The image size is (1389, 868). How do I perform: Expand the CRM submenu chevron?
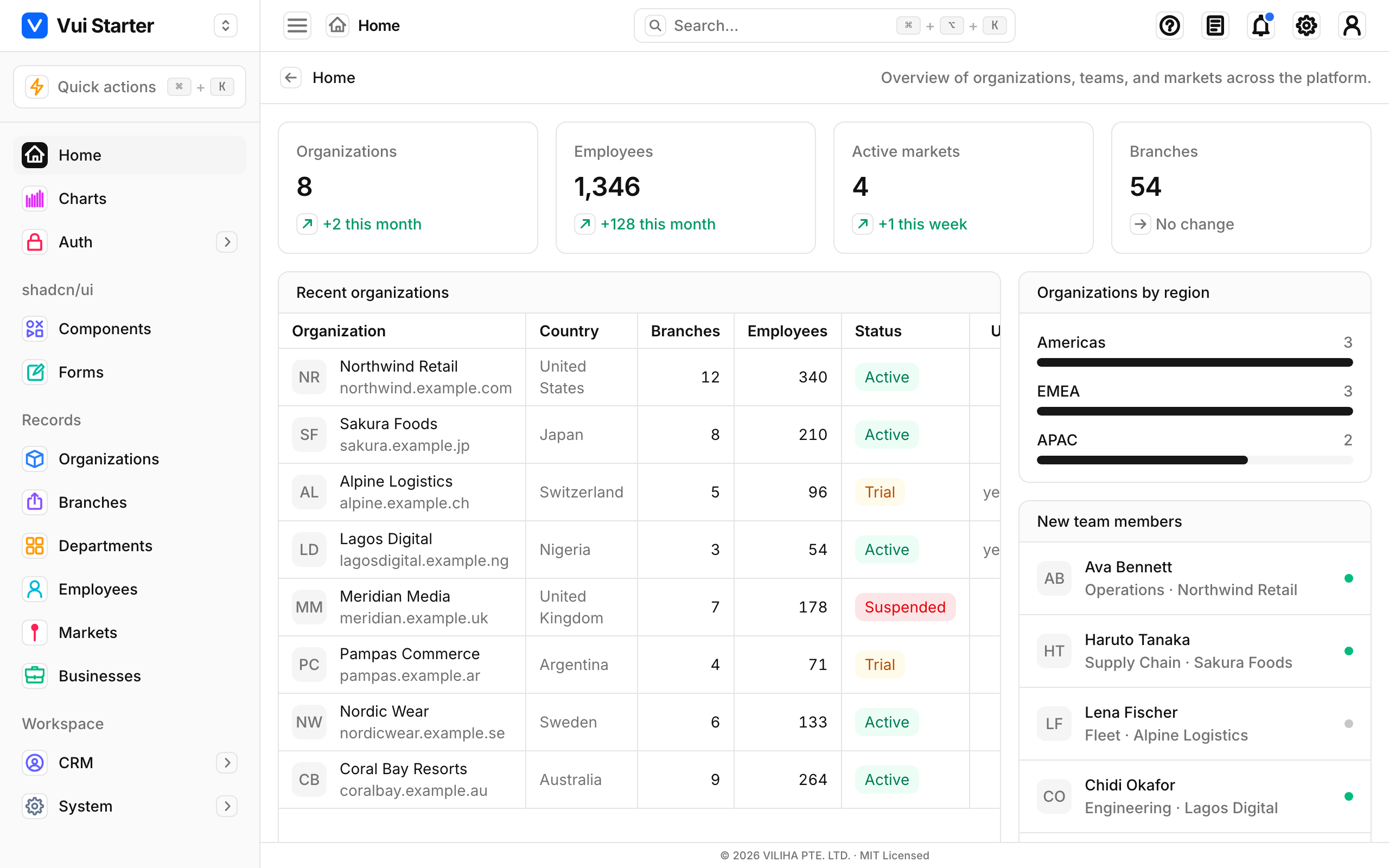pyautogui.click(x=227, y=762)
